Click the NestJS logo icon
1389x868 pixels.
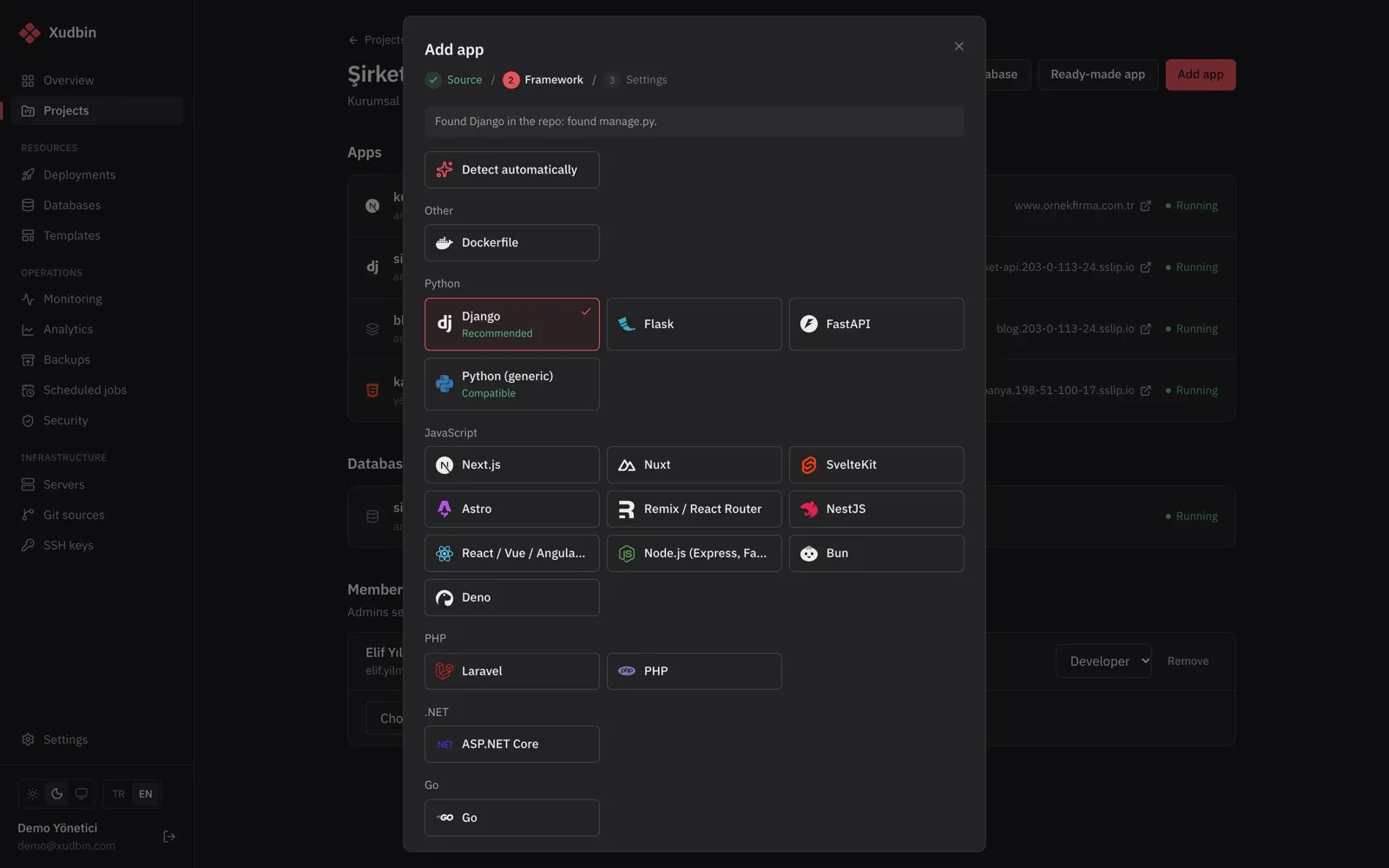tap(809, 510)
